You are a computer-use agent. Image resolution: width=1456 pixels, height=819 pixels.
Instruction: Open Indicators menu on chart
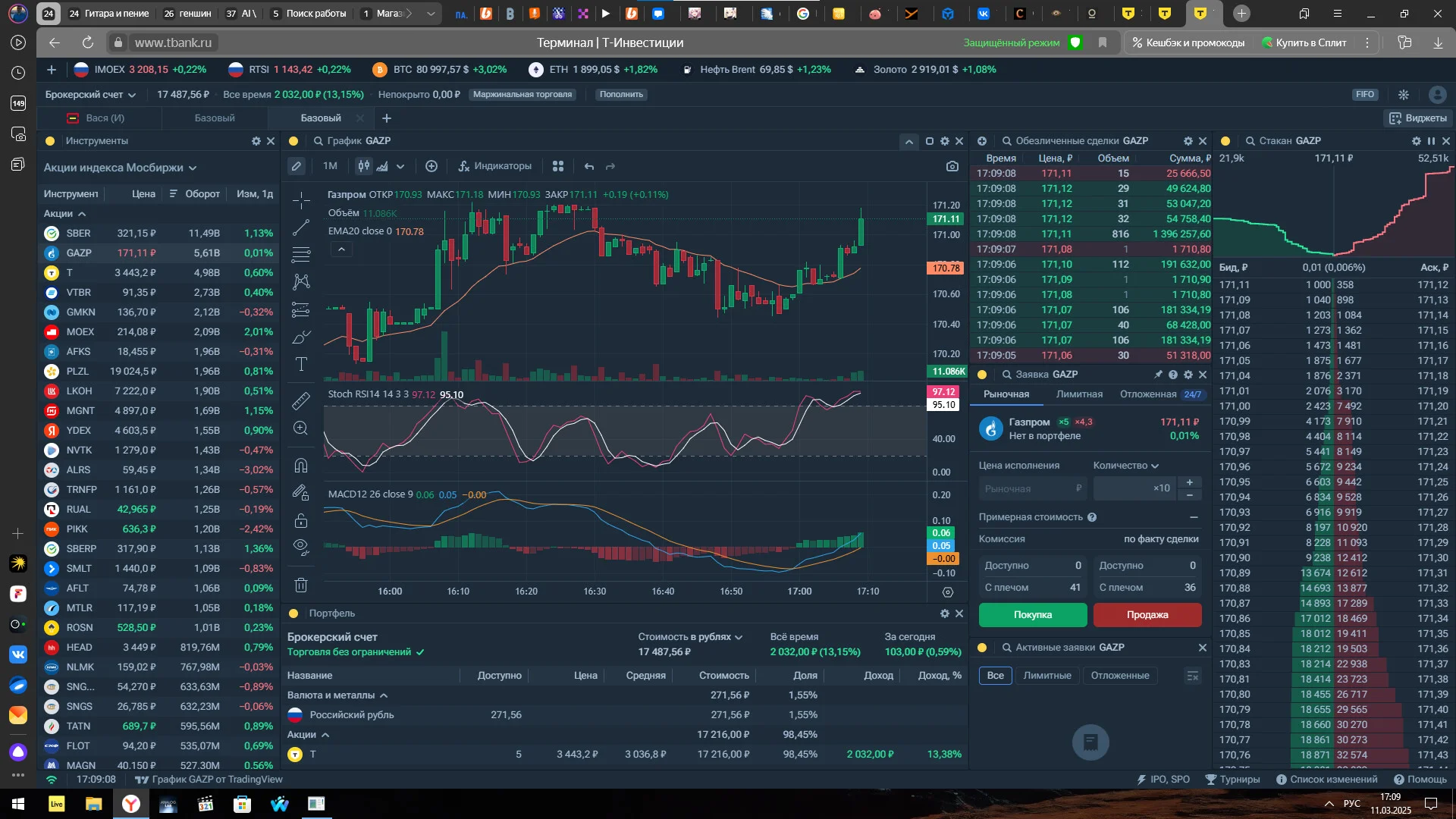pos(494,166)
